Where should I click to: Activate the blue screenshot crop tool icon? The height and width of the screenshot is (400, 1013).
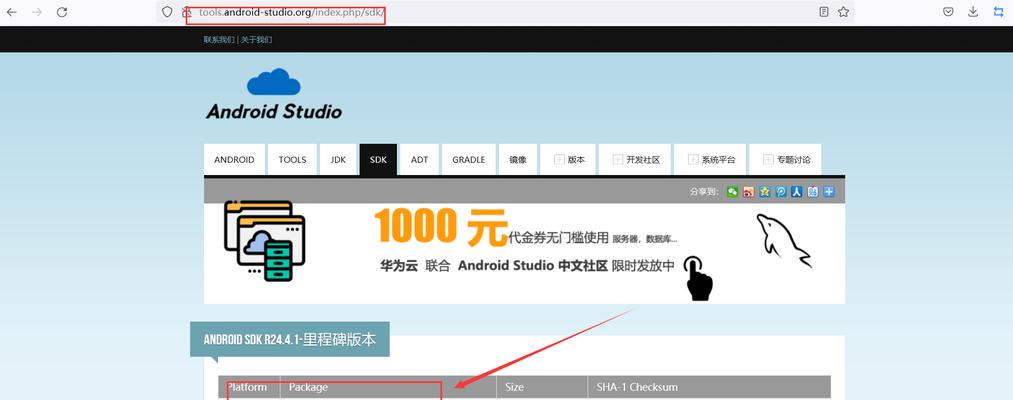coord(998,12)
